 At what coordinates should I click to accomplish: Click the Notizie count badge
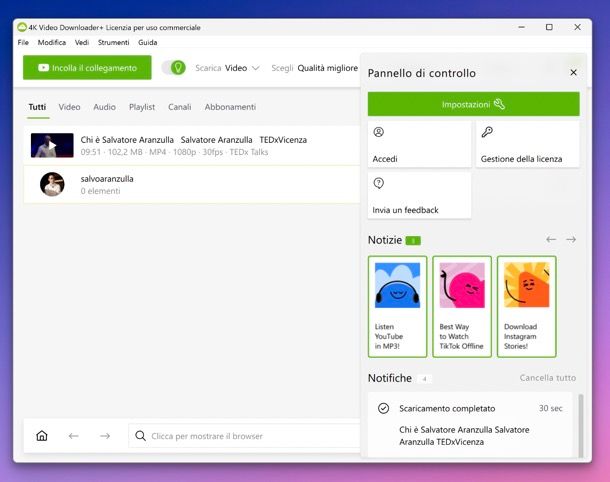[413, 240]
